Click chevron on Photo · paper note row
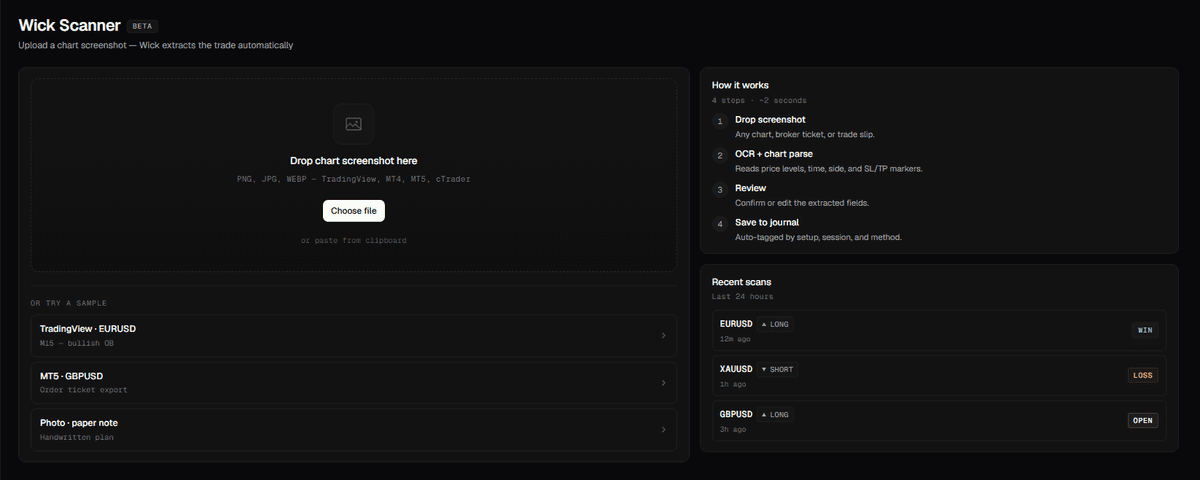 click(x=663, y=430)
